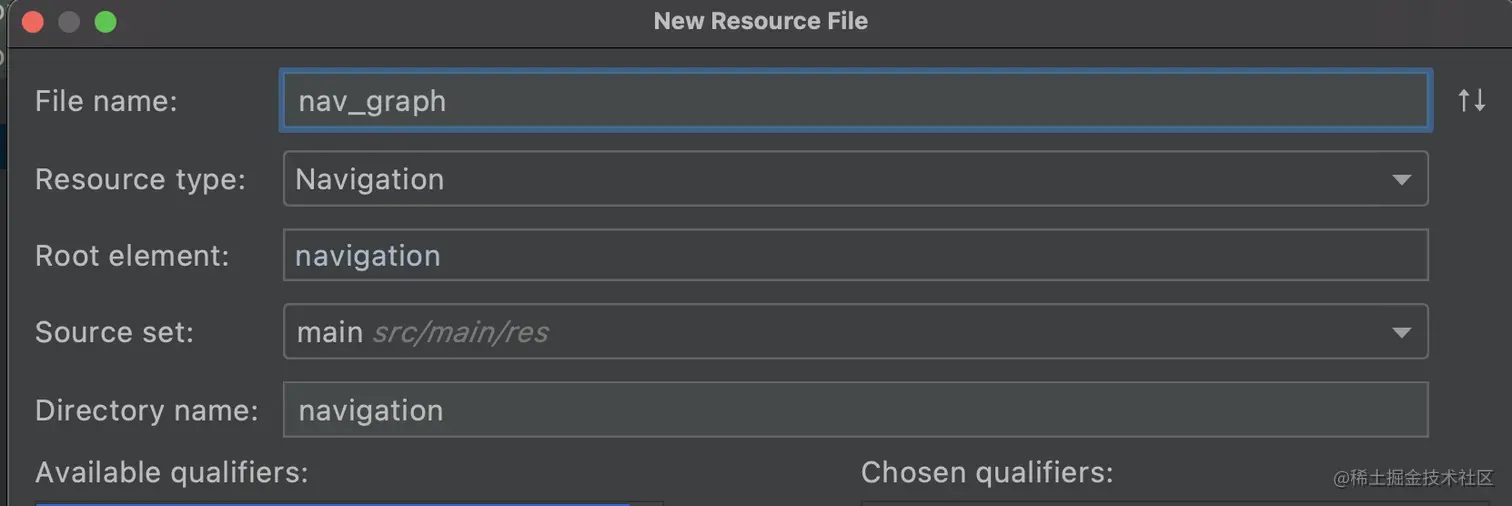
Task: Click the "File name:" label
Action: [x=106, y=101]
